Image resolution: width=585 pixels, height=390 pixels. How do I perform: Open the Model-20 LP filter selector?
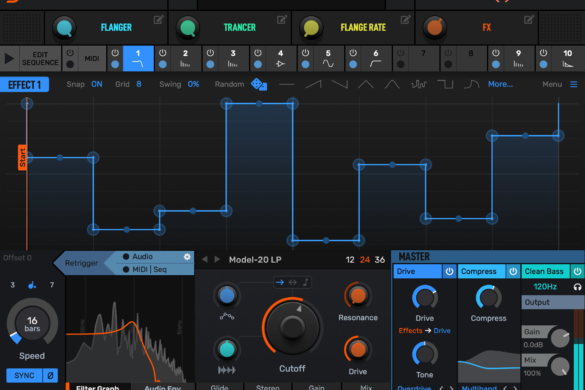pos(255,260)
